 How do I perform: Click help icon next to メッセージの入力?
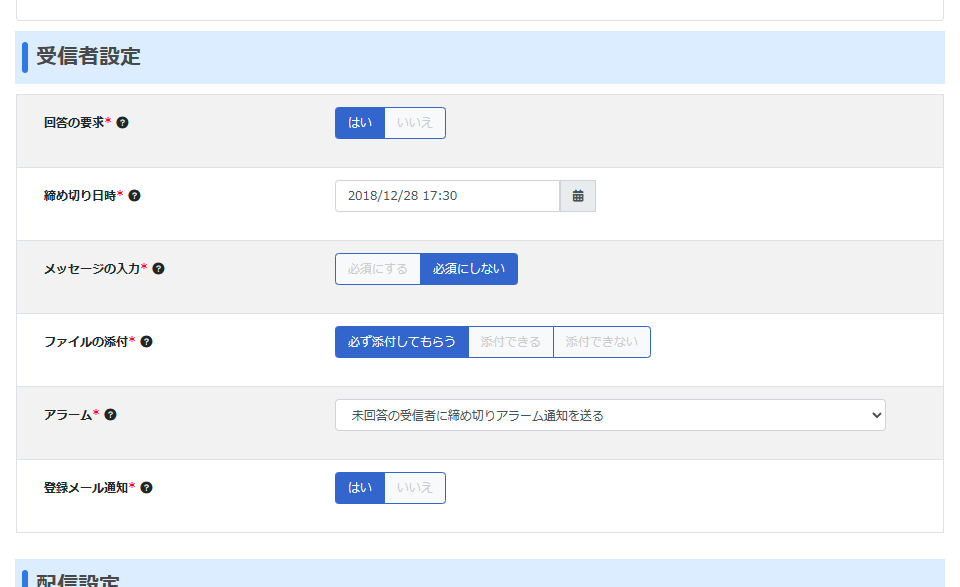(x=158, y=269)
